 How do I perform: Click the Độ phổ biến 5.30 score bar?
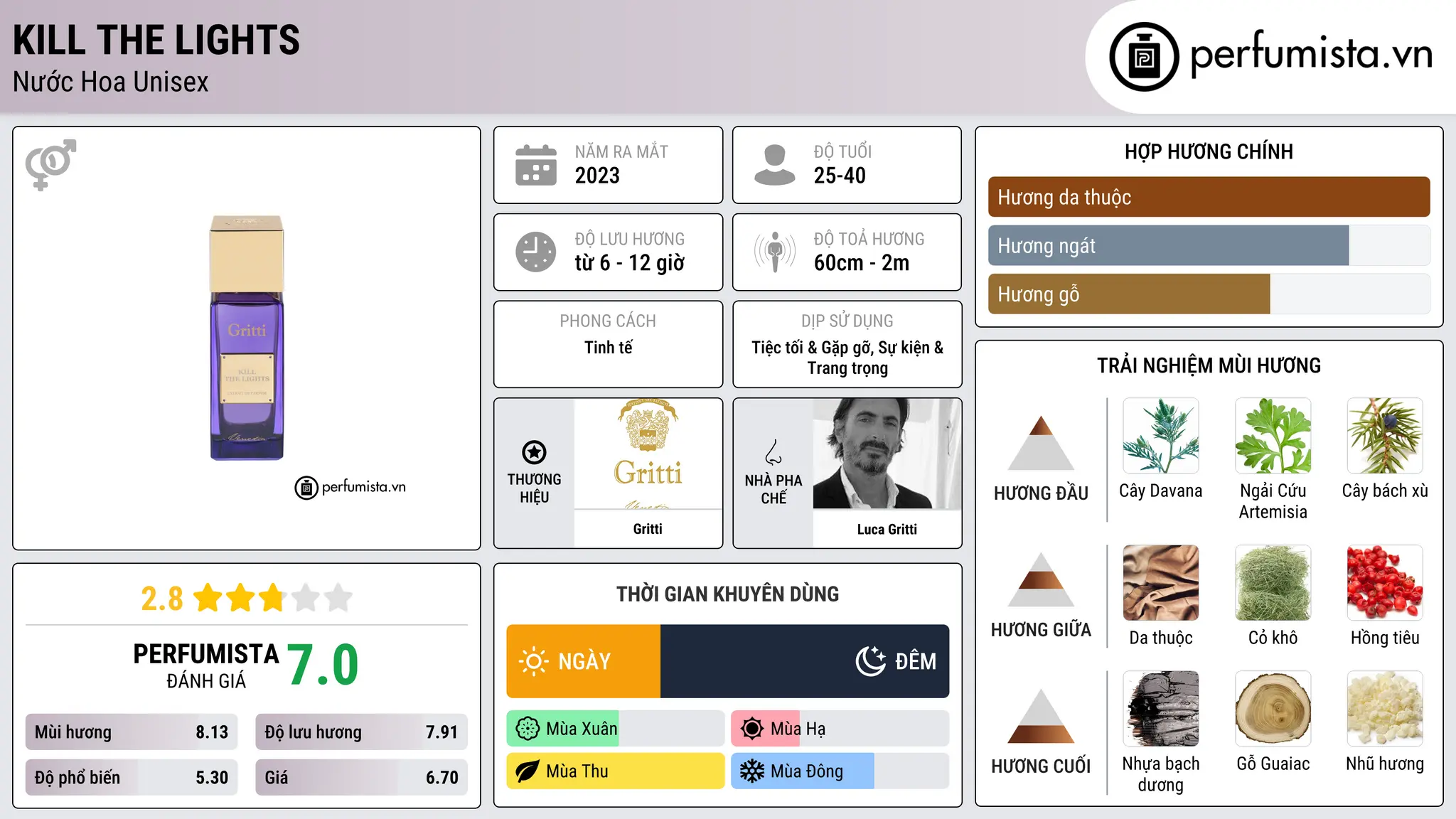tap(132, 778)
